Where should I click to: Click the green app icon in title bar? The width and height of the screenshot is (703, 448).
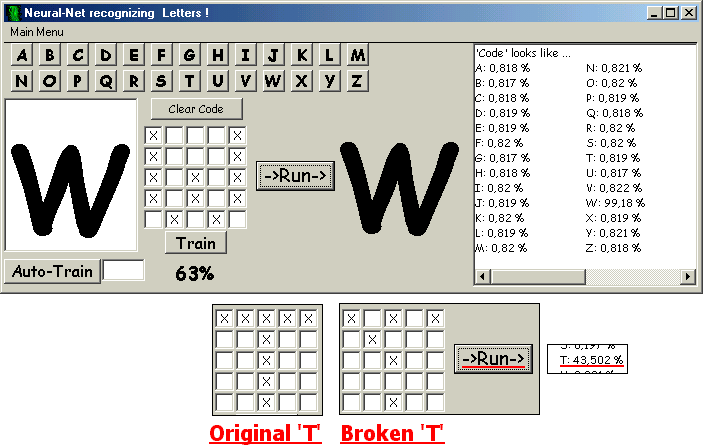[13, 13]
